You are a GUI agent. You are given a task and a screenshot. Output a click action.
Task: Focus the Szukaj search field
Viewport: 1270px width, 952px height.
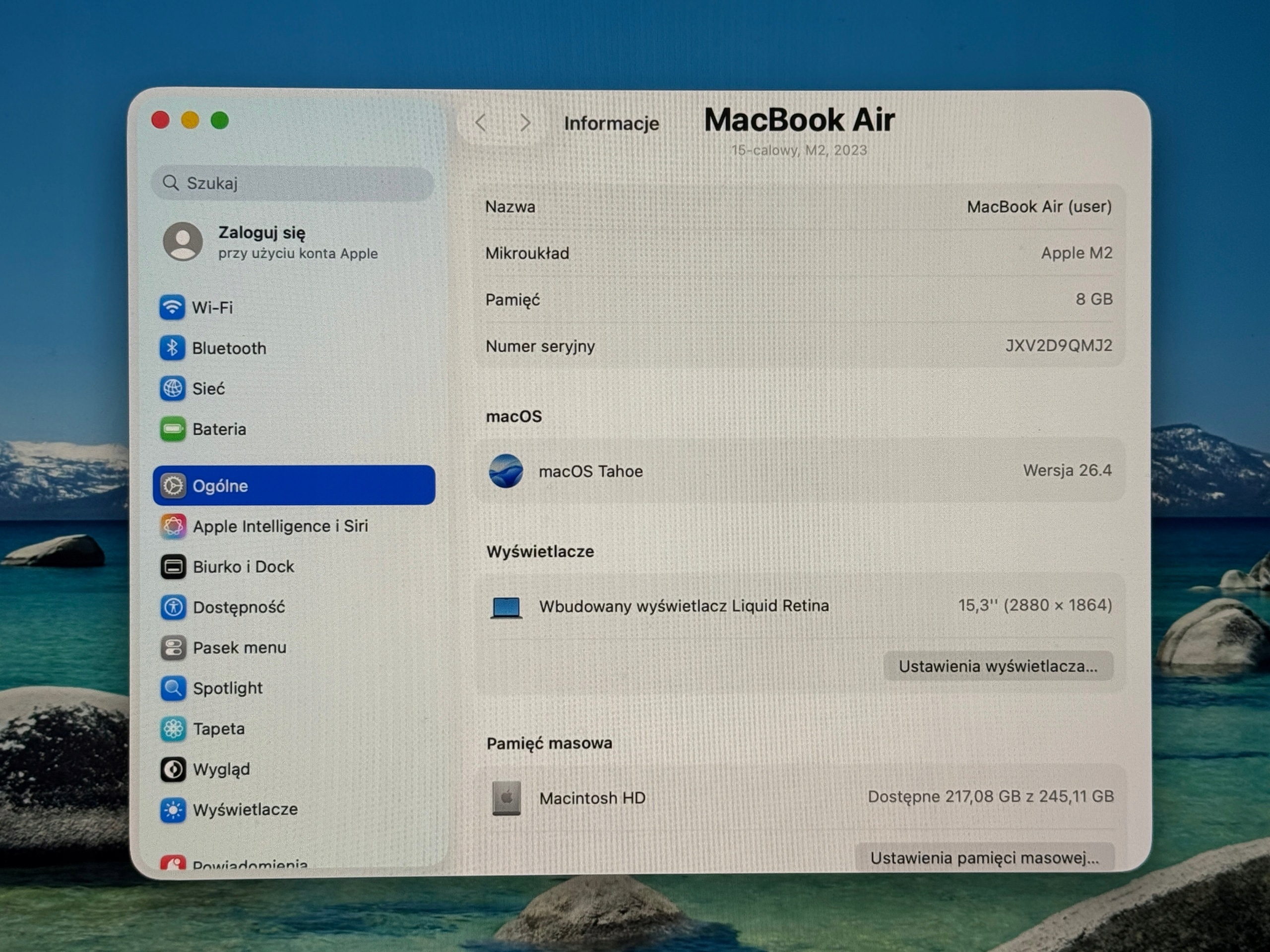[292, 183]
